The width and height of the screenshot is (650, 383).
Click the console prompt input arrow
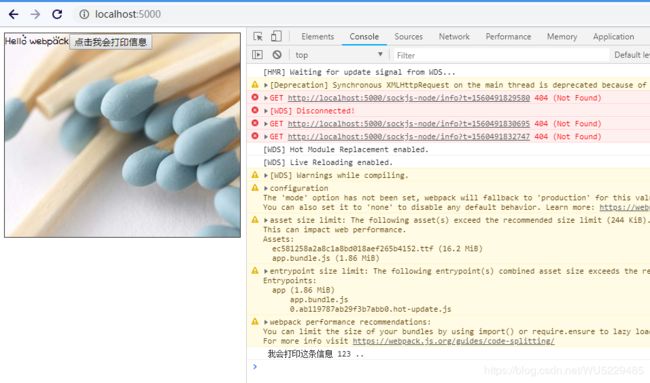[x=255, y=366]
